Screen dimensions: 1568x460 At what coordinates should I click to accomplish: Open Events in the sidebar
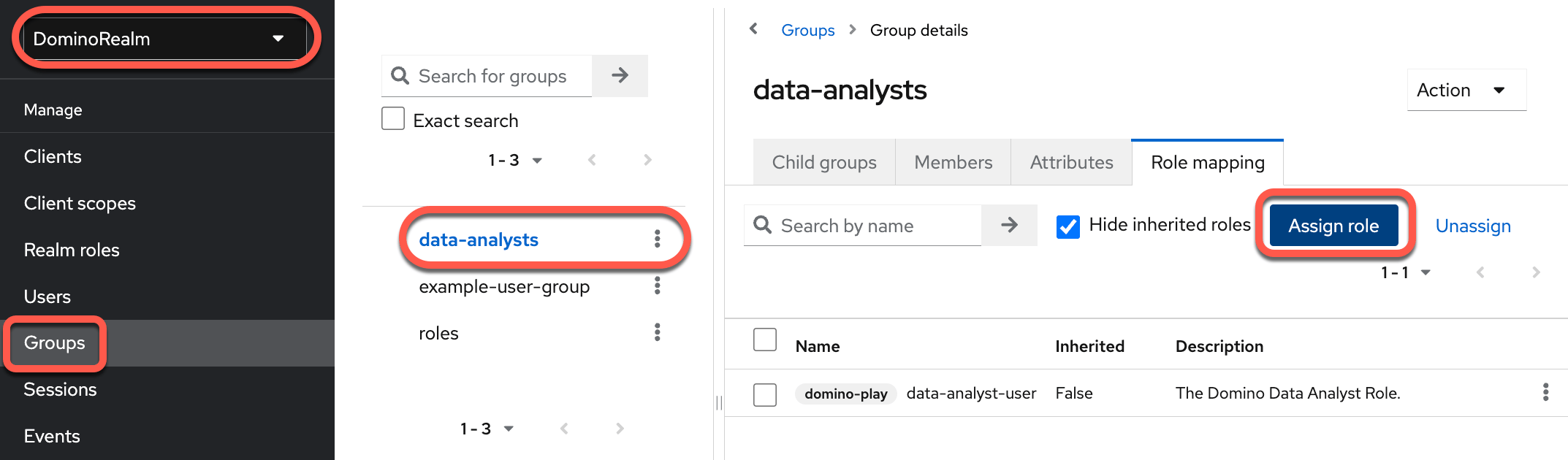point(52,436)
